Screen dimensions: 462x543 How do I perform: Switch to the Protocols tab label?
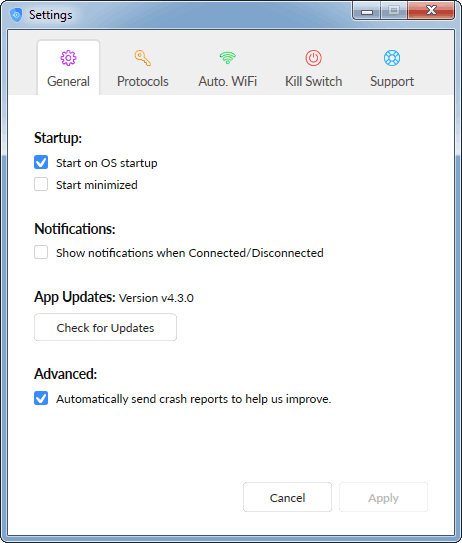pos(143,82)
